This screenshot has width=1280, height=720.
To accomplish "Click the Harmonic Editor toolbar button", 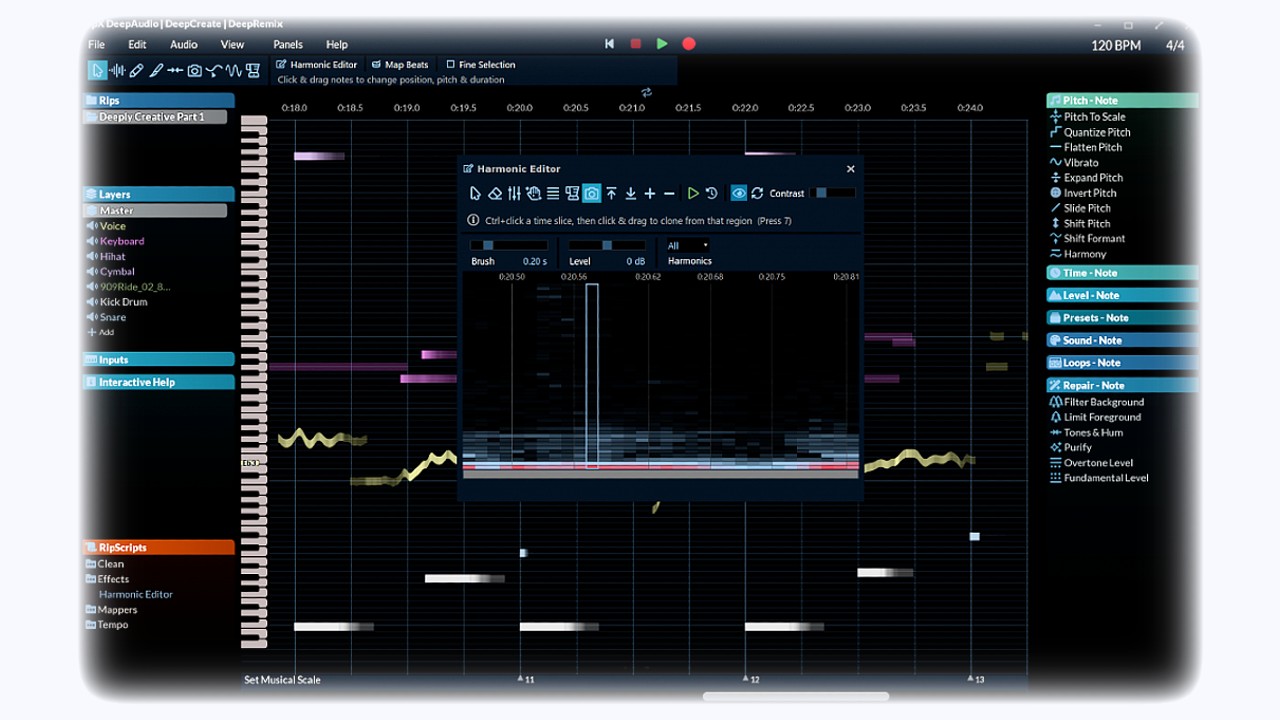I will (317, 65).
